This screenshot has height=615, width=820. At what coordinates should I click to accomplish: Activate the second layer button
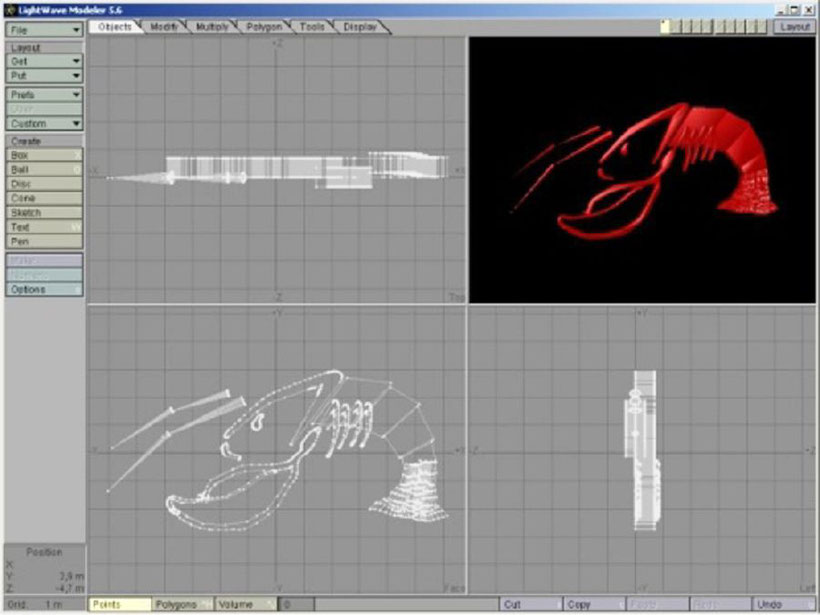point(676,27)
